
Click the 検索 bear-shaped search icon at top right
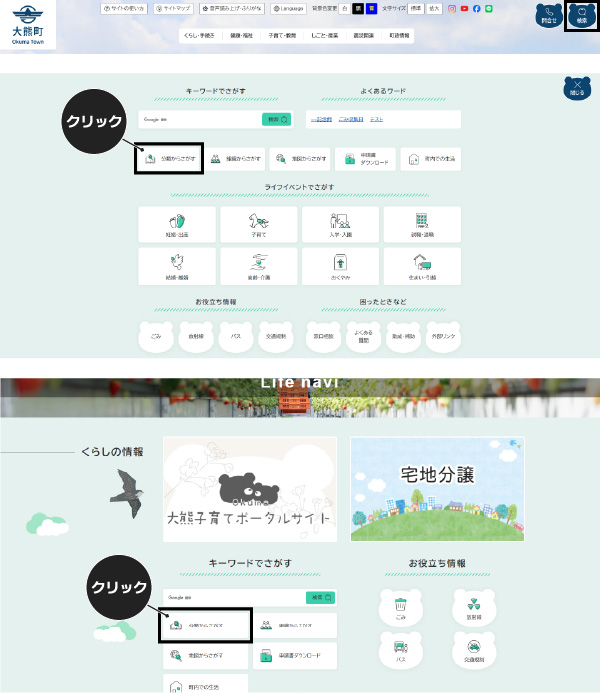(x=581, y=15)
